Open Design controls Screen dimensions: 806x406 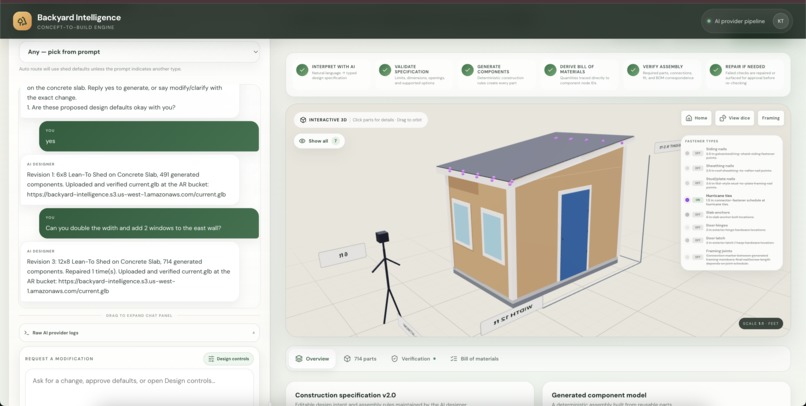(228, 359)
